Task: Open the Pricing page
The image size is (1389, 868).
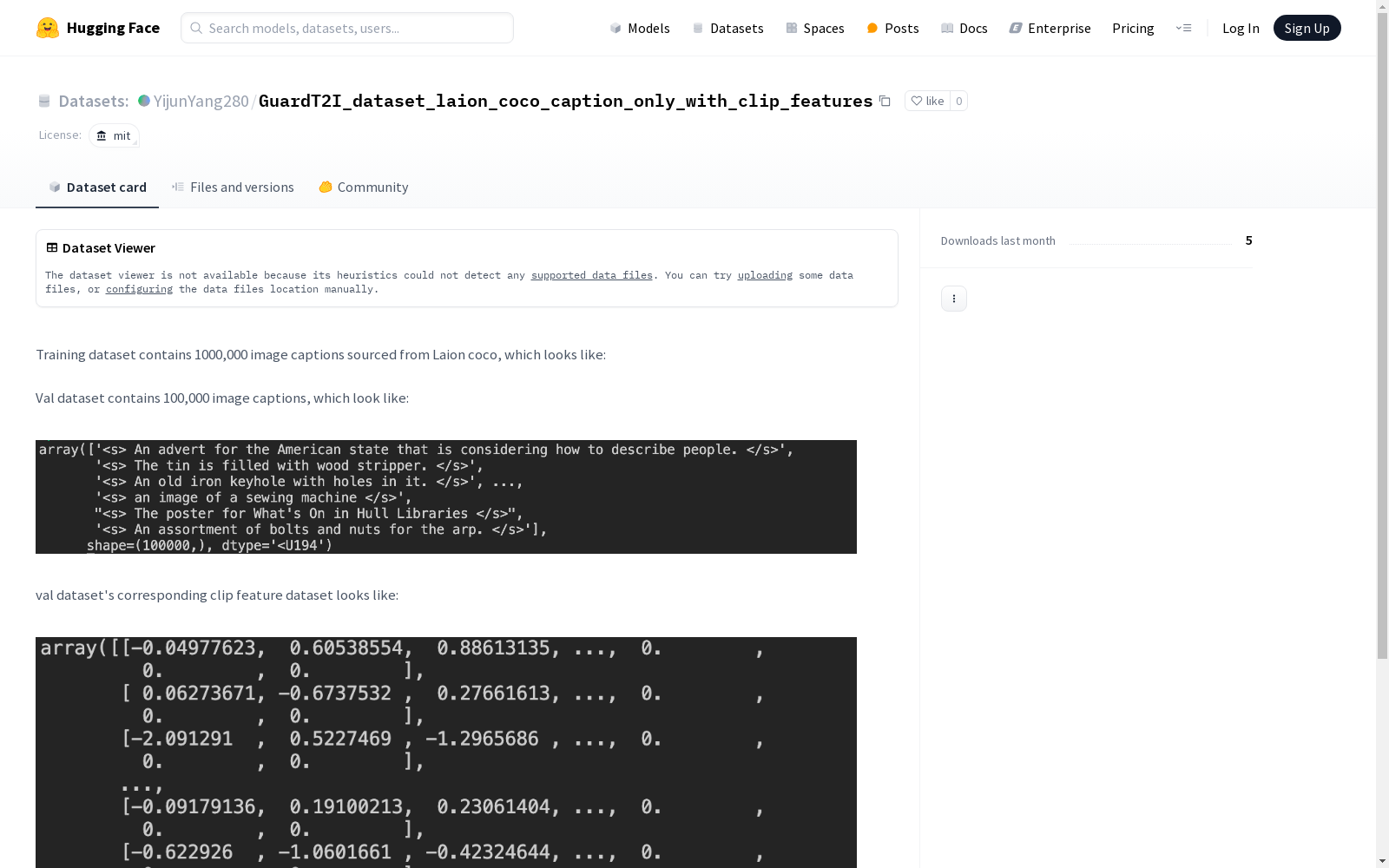Action: pos(1133,28)
